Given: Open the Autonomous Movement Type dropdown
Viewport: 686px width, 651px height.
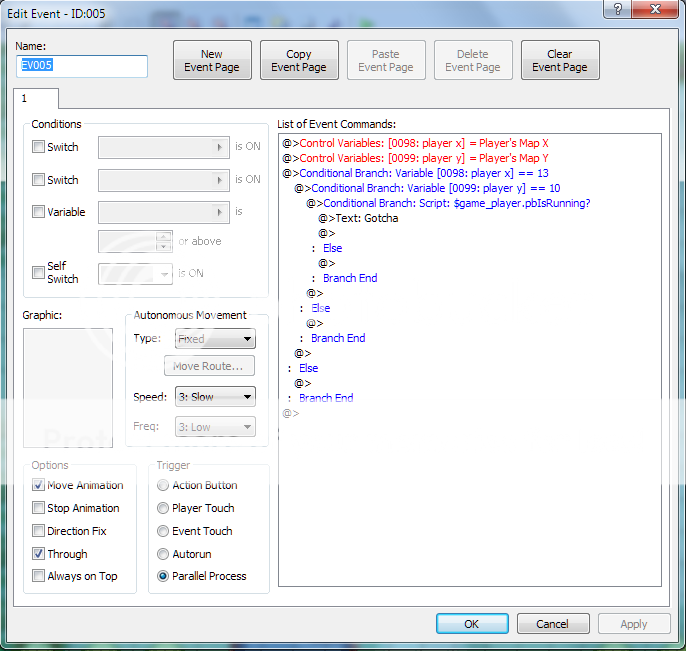Looking at the screenshot, I should coord(215,339).
